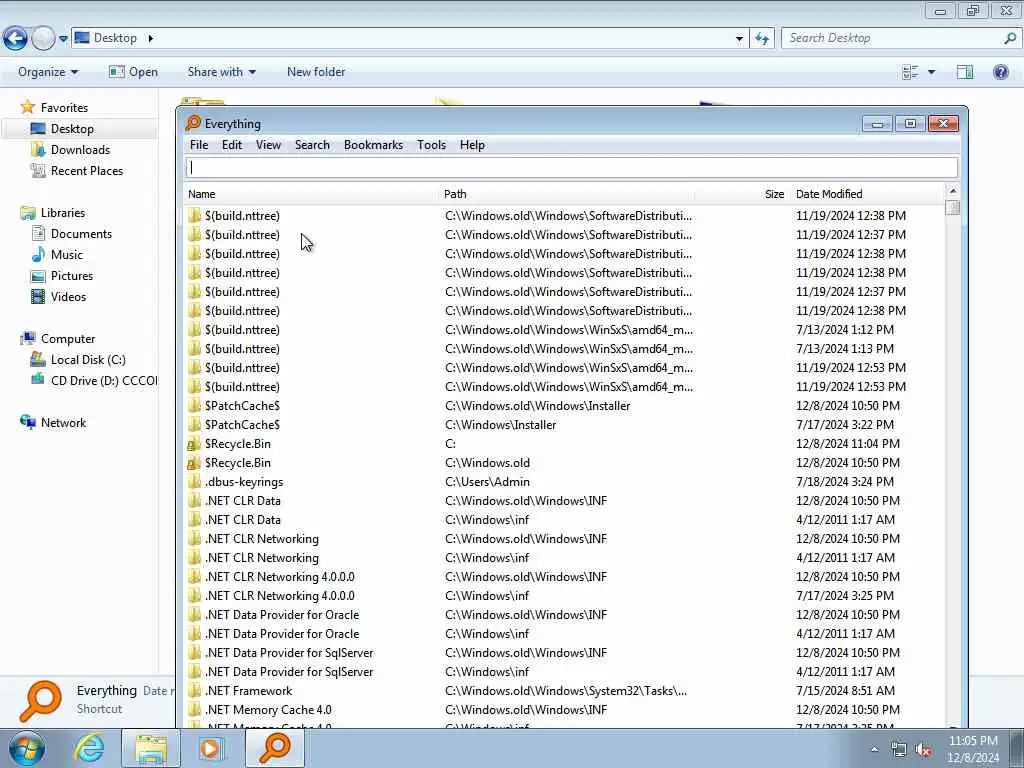The width and height of the screenshot is (1024, 768).
Task: Select .NET Data Provider for Oracle dated 4/12/2011
Action: (565, 633)
